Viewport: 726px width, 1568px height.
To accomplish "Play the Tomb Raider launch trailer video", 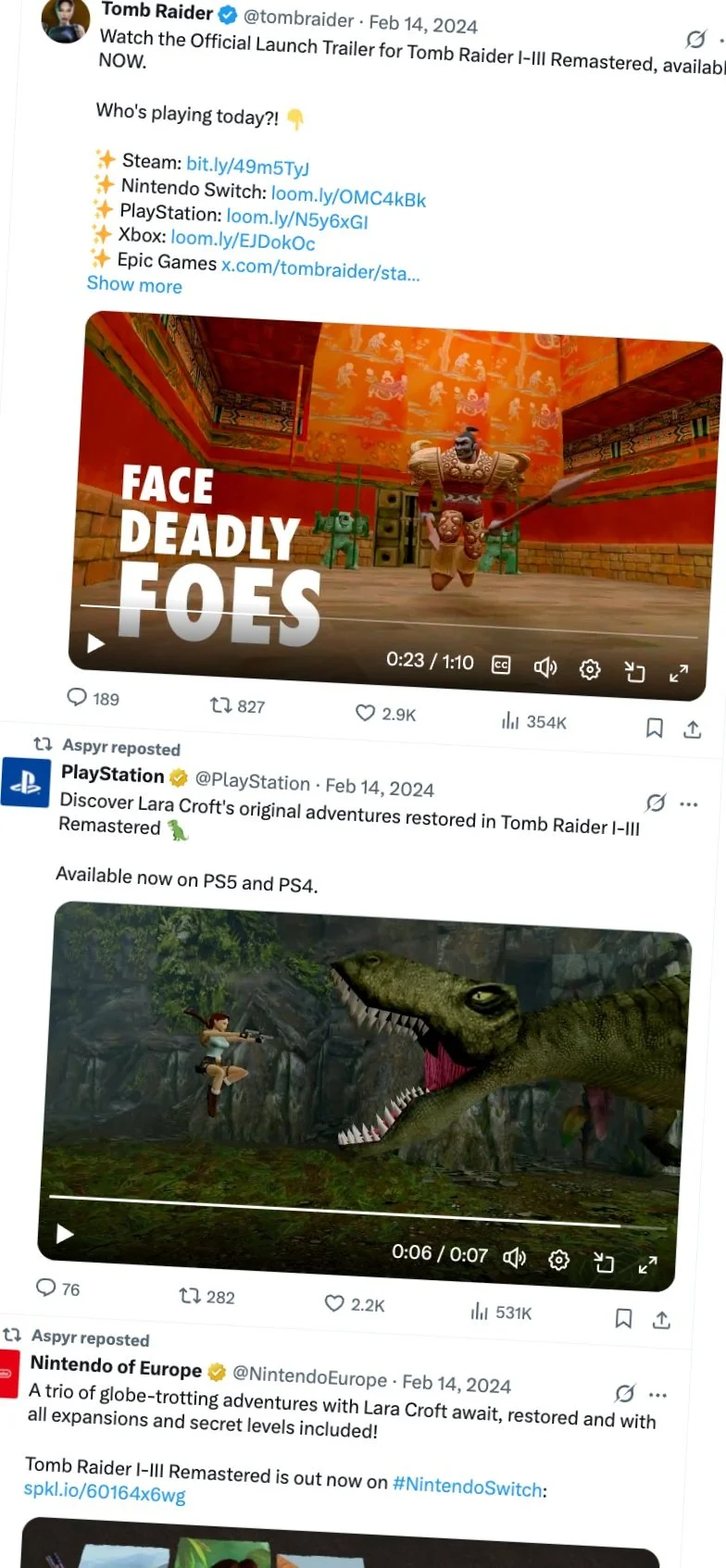I will pyautogui.click(x=95, y=642).
